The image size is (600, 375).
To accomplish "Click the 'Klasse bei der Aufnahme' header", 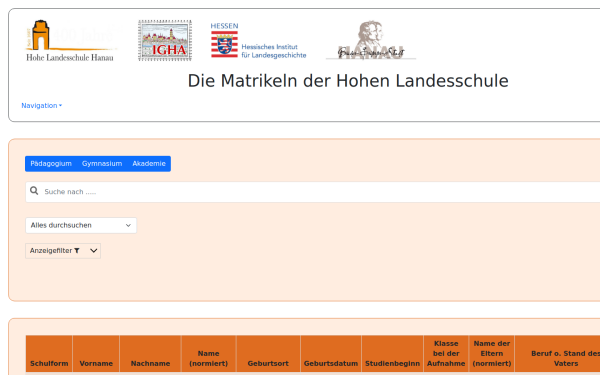I will click(446, 354).
